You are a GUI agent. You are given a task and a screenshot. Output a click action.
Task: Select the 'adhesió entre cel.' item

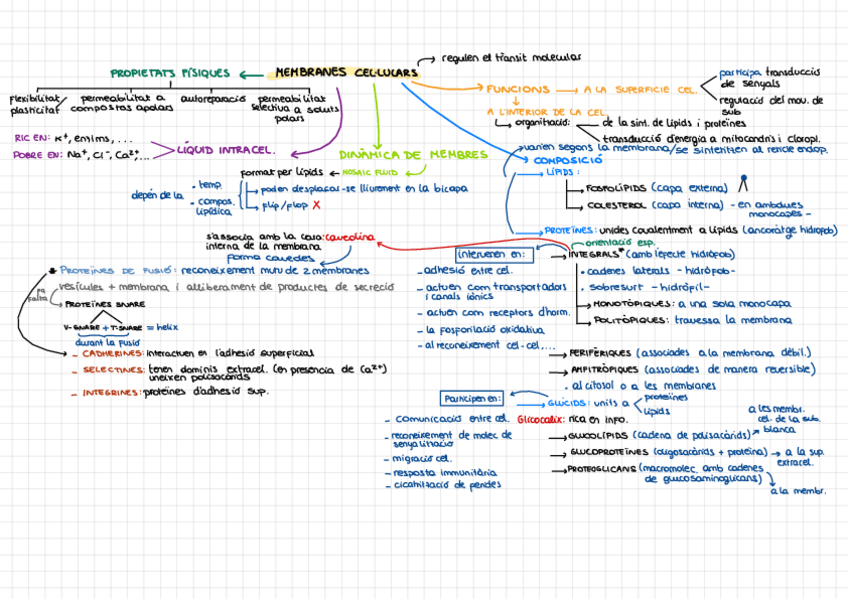468,270
